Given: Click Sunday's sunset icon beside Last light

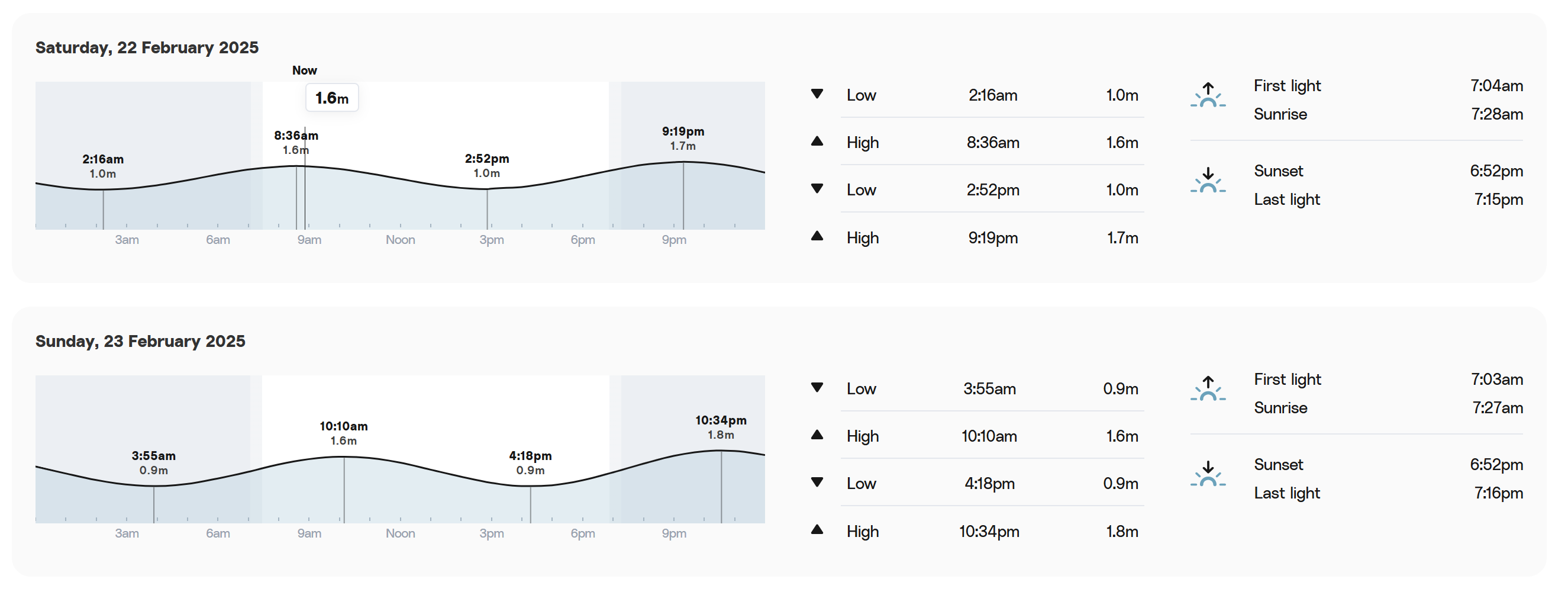Looking at the screenshot, I should point(1208,474).
